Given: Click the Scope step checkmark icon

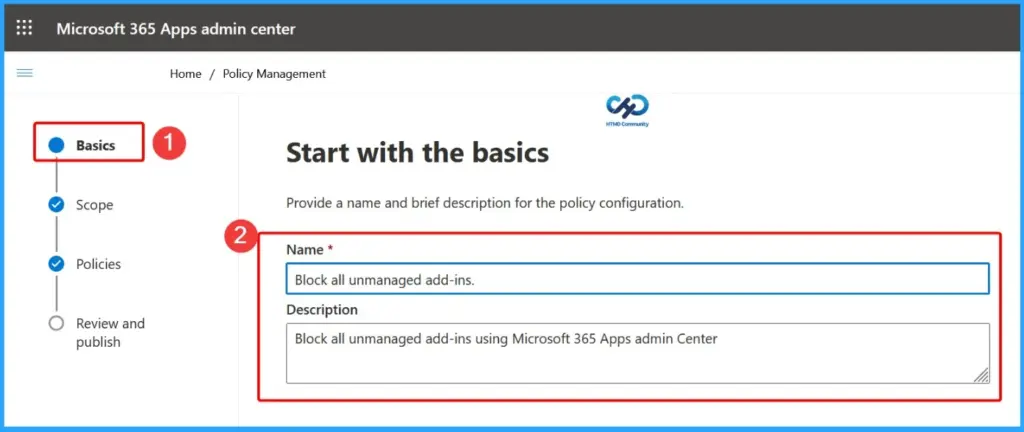Looking at the screenshot, I should click(x=56, y=205).
